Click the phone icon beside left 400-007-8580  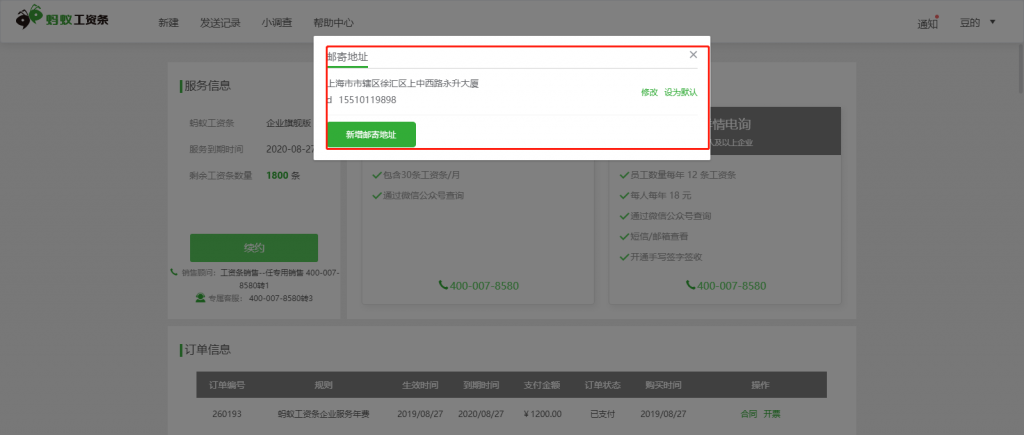point(443,285)
